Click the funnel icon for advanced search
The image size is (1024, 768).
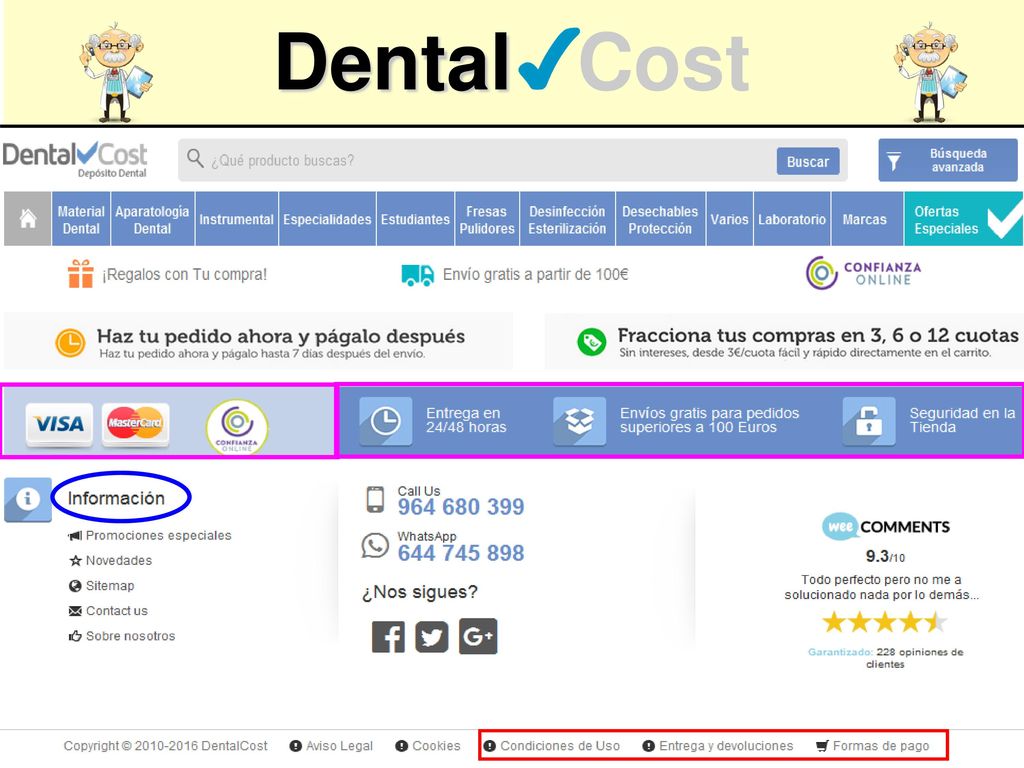coord(893,161)
